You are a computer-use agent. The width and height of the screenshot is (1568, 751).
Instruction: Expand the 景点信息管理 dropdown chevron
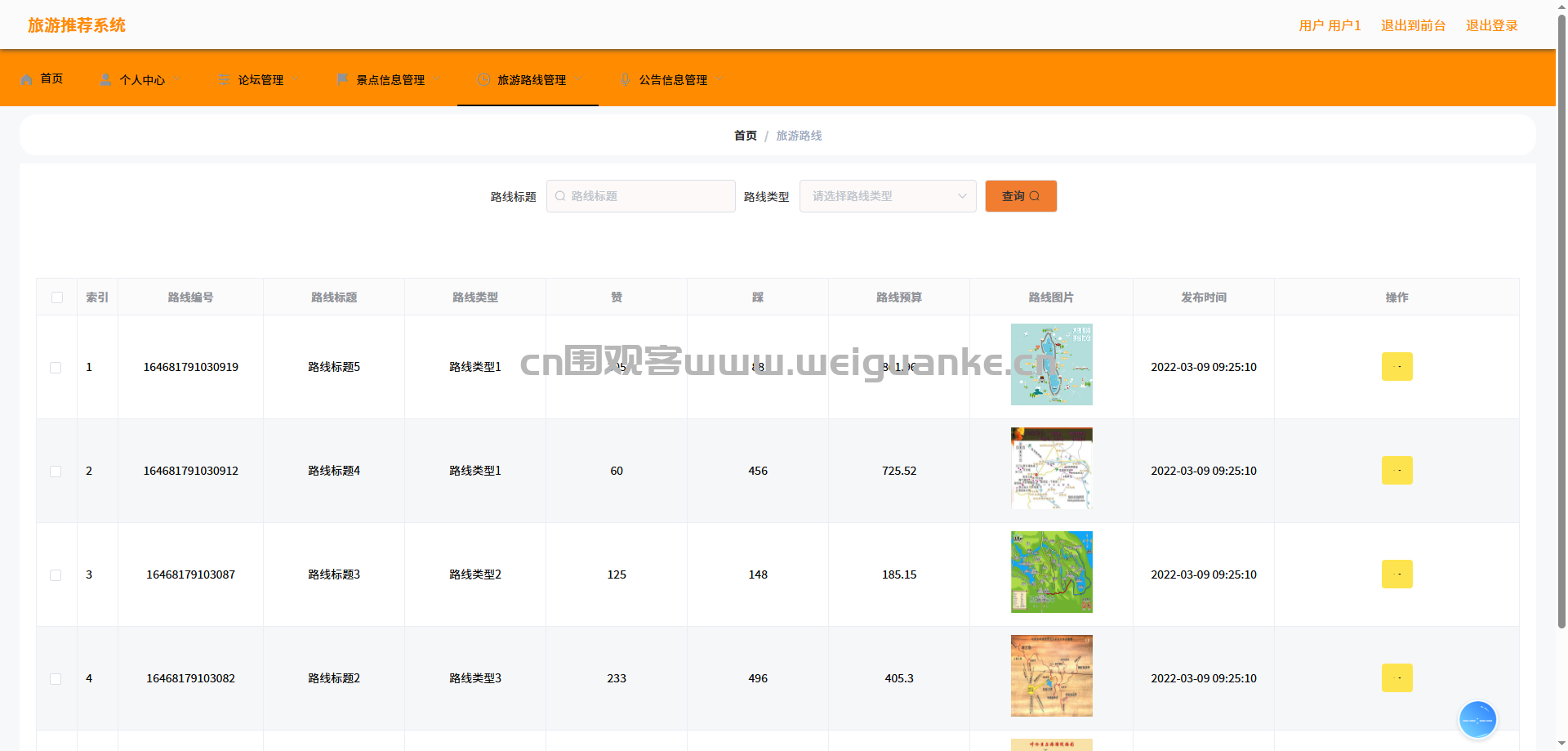(x=436, y=79)
